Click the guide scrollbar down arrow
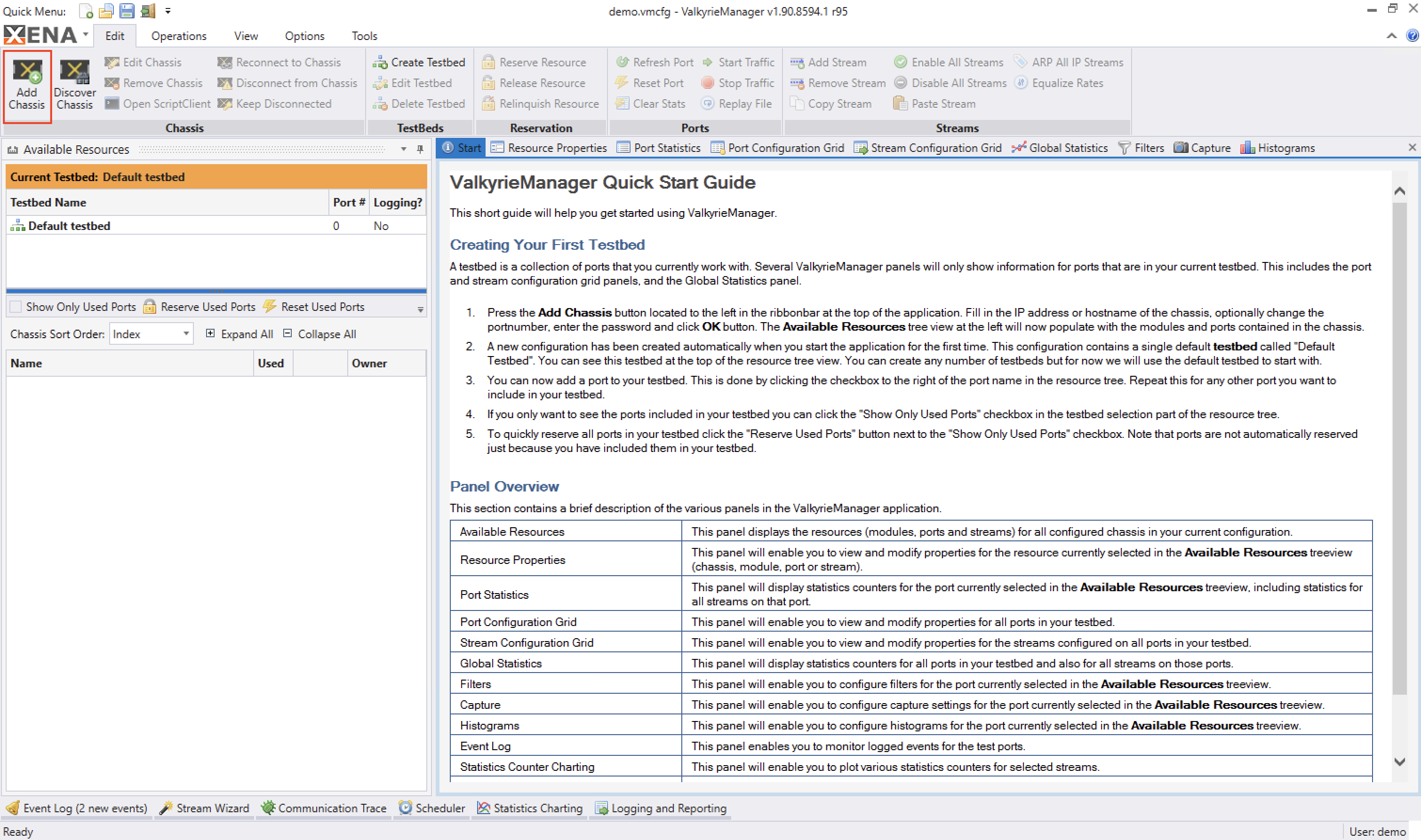The height and width of the screenshot is (840, 1421). tap(1399, 762)
